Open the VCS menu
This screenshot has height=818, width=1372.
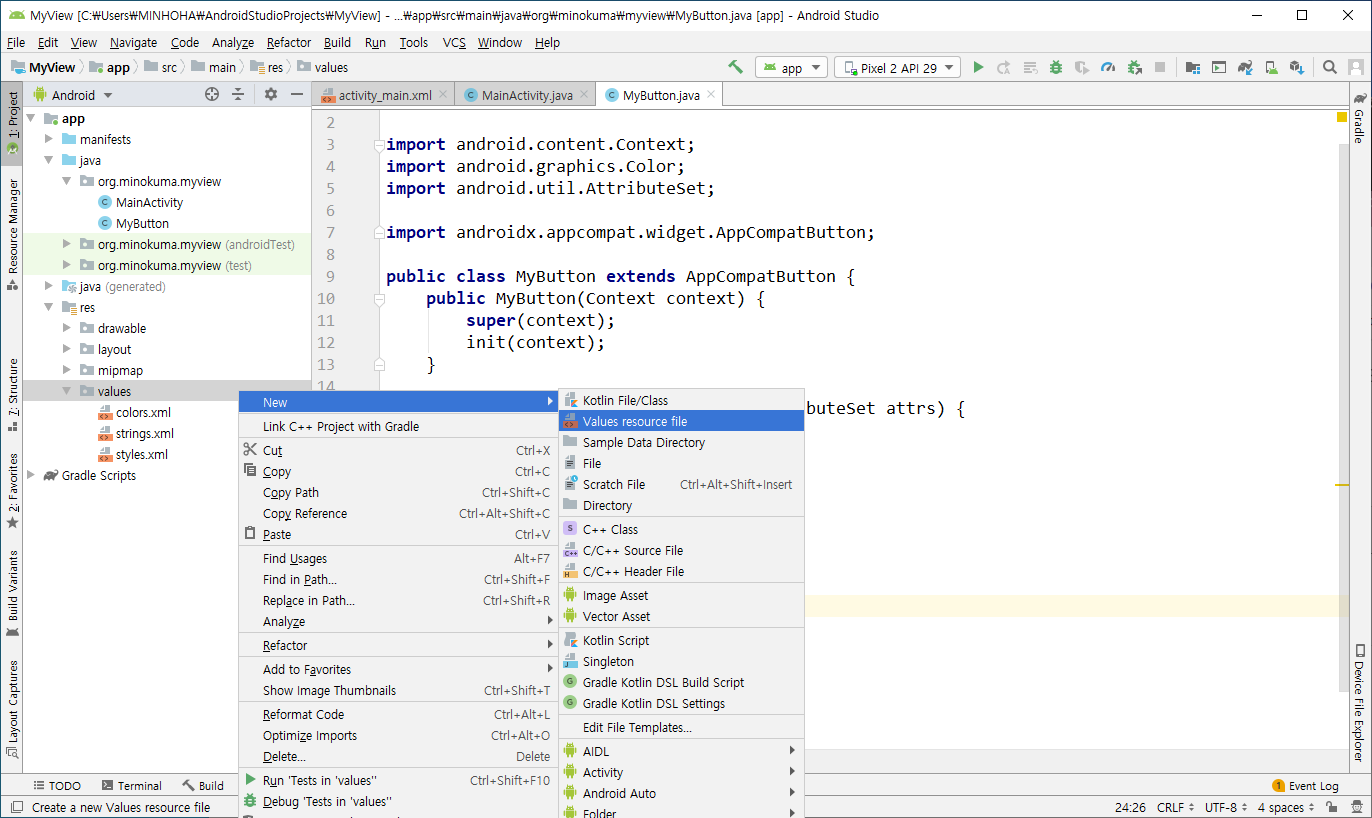click(454, 42)
